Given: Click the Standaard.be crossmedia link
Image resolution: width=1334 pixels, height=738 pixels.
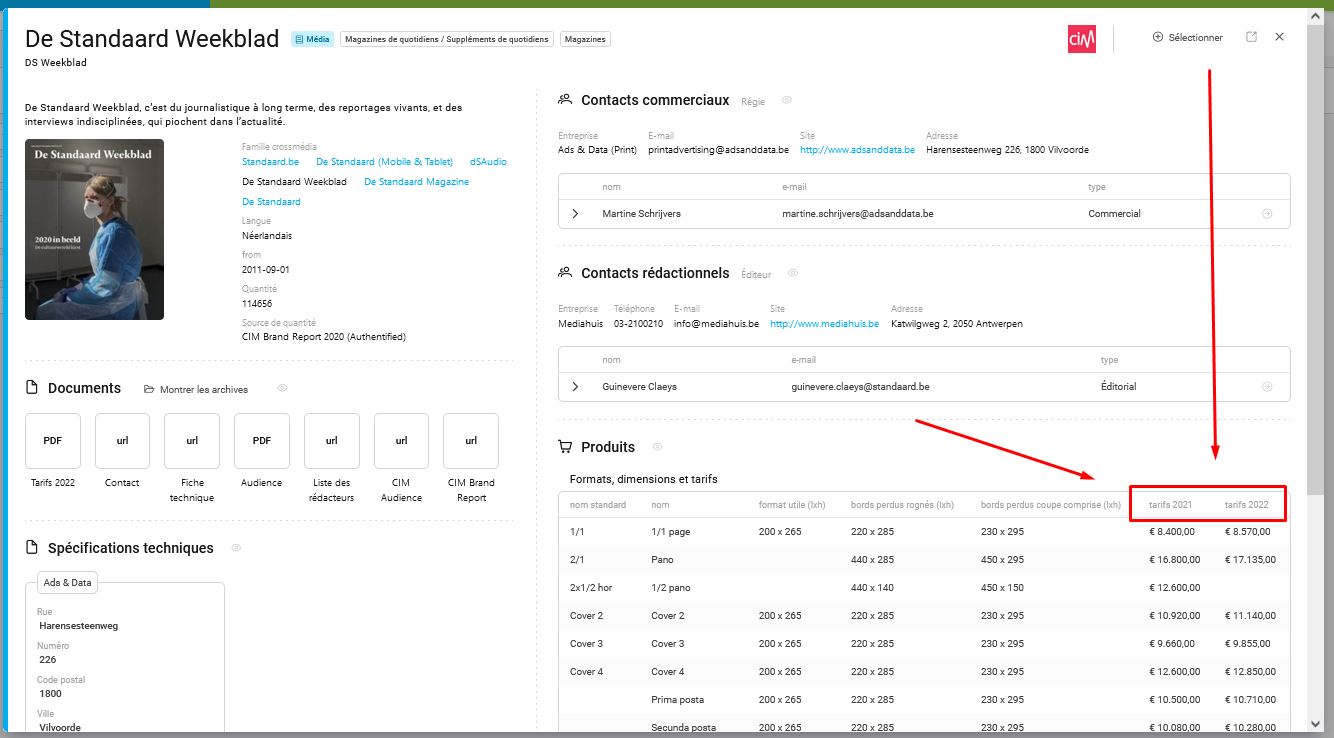Looking at the screenshot, I should tap(270, 162).
